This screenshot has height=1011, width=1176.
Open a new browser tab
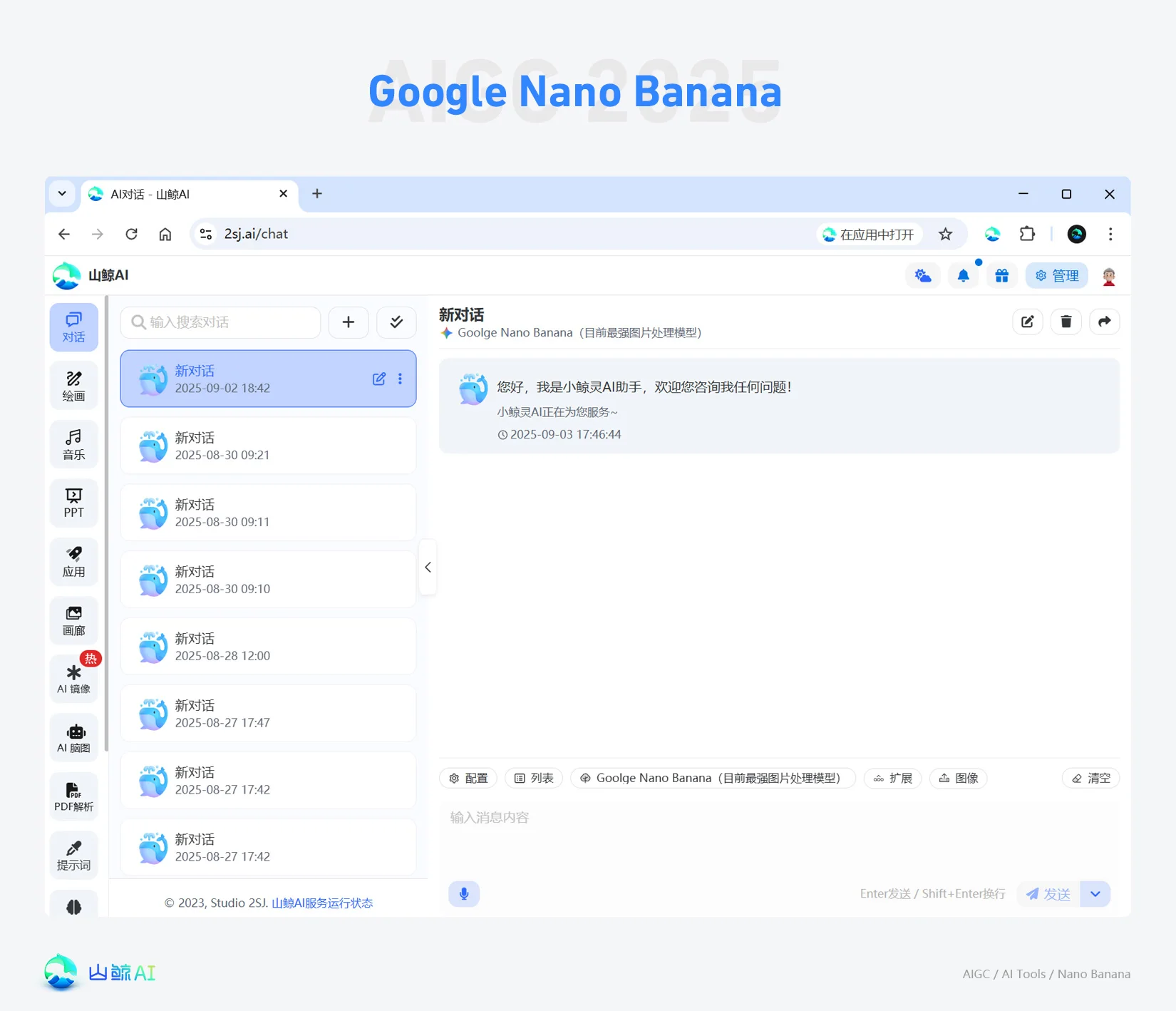point(317,194)
